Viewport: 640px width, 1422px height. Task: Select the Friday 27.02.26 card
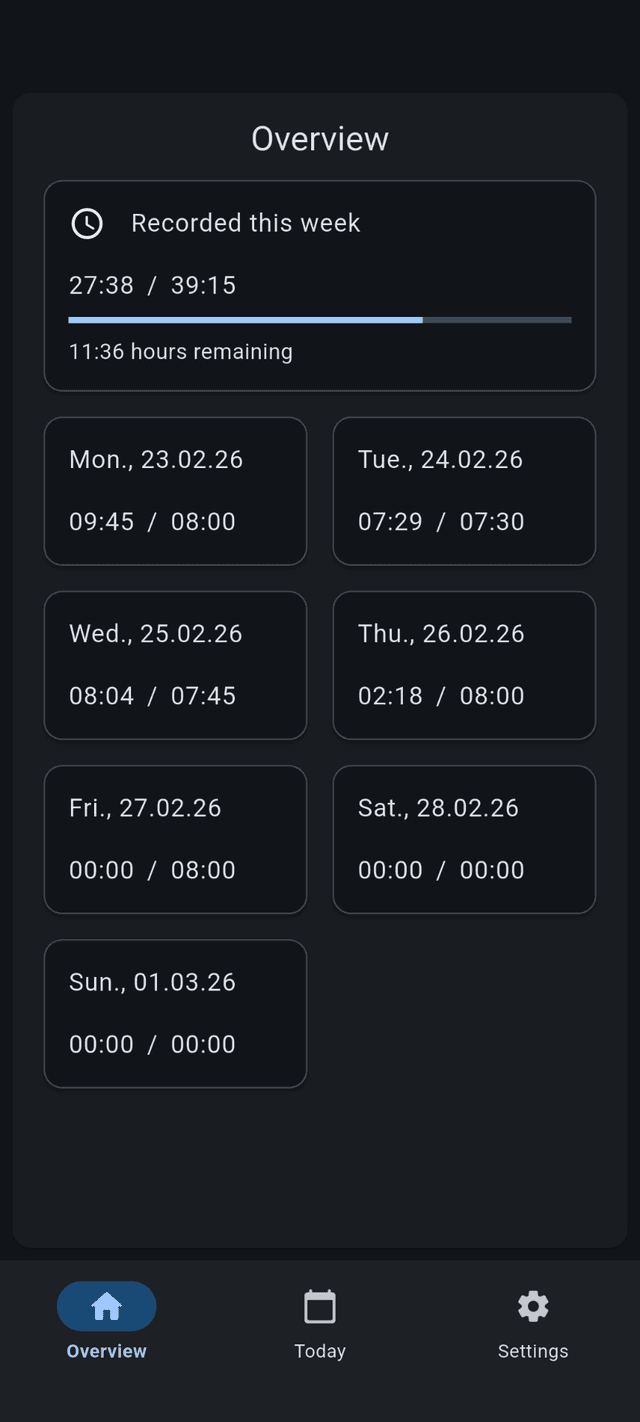pos(175,839)
